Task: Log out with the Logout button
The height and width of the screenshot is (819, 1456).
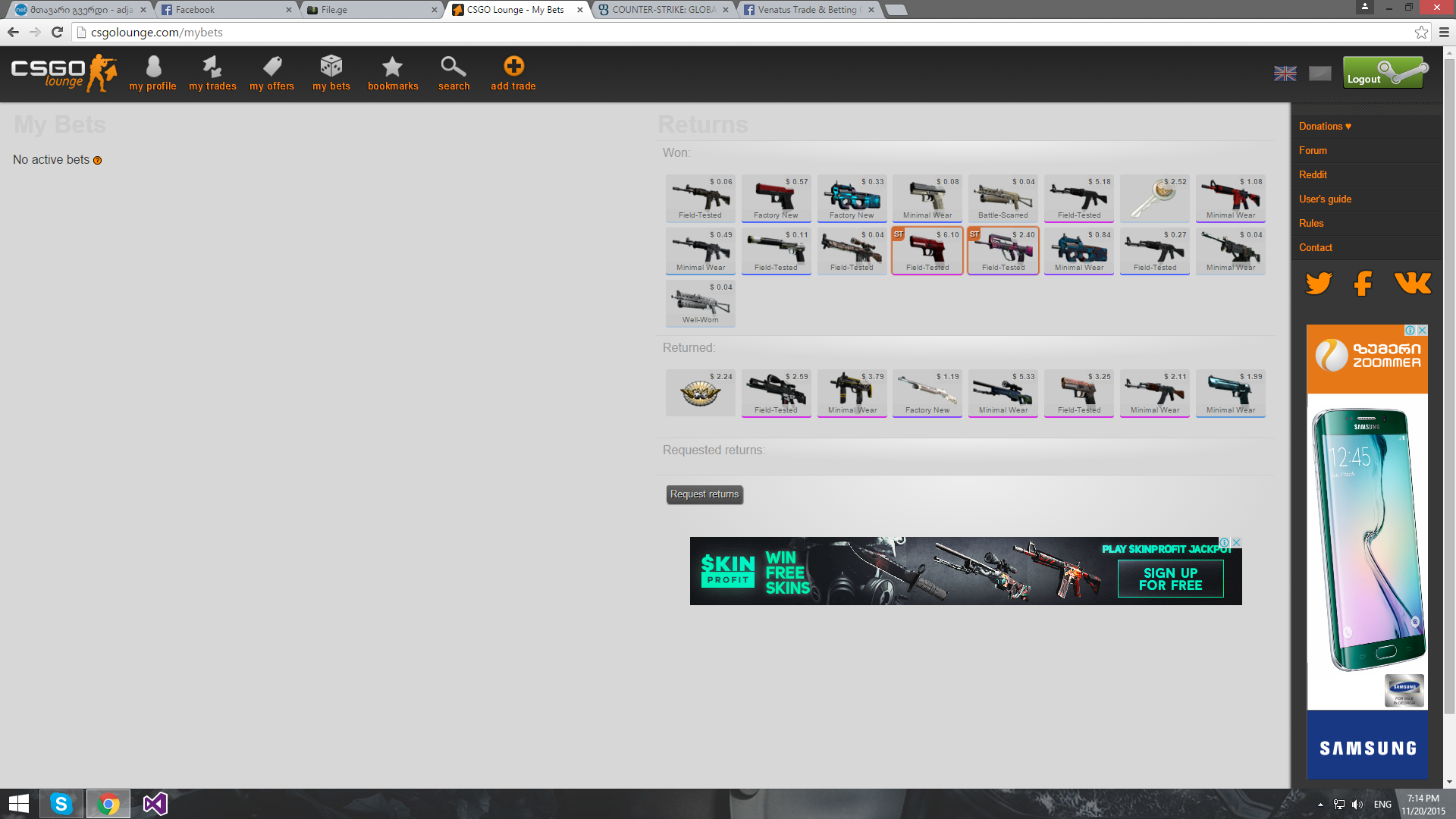Action: [x=1385, y=74]
